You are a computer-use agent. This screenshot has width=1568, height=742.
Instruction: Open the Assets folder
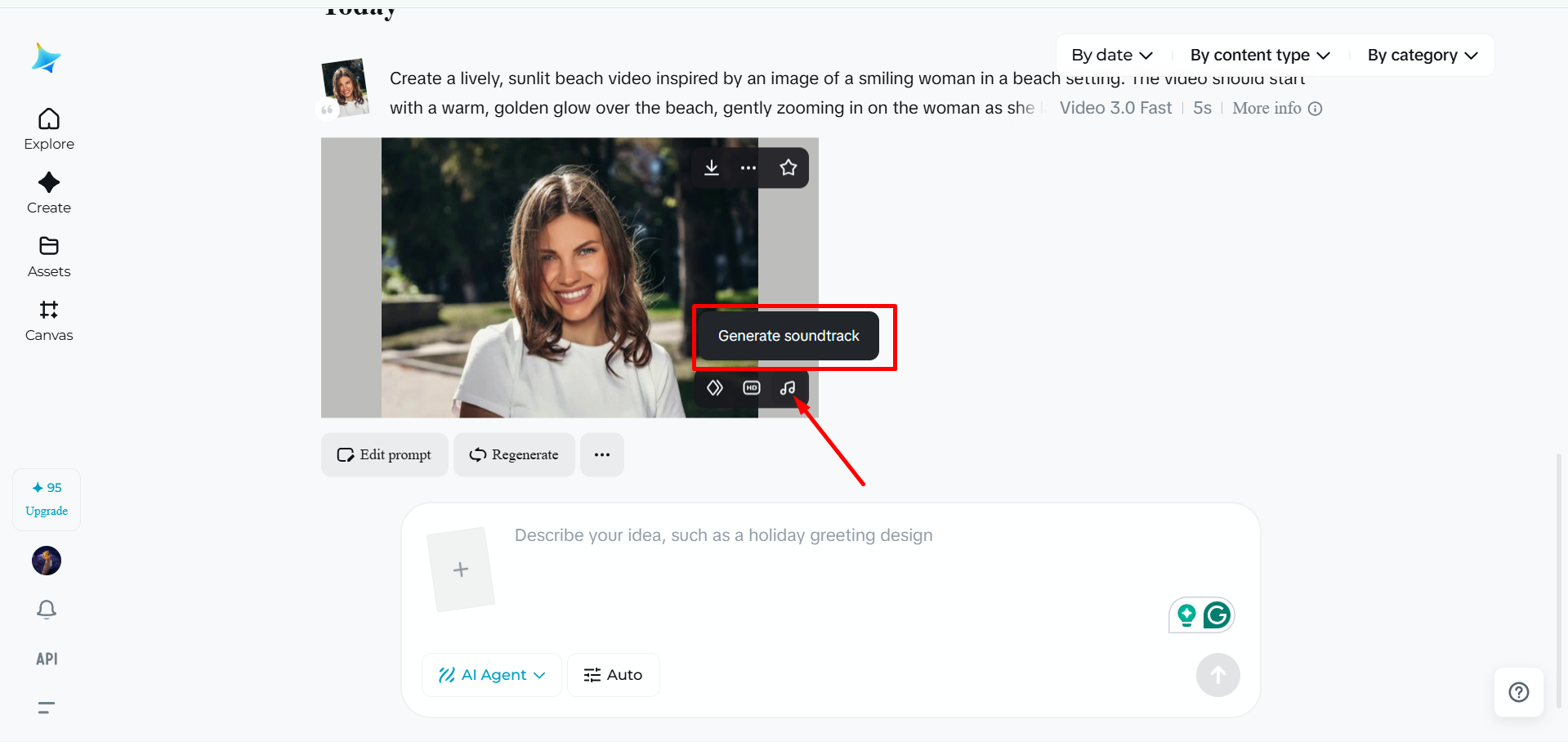point(49,257)
